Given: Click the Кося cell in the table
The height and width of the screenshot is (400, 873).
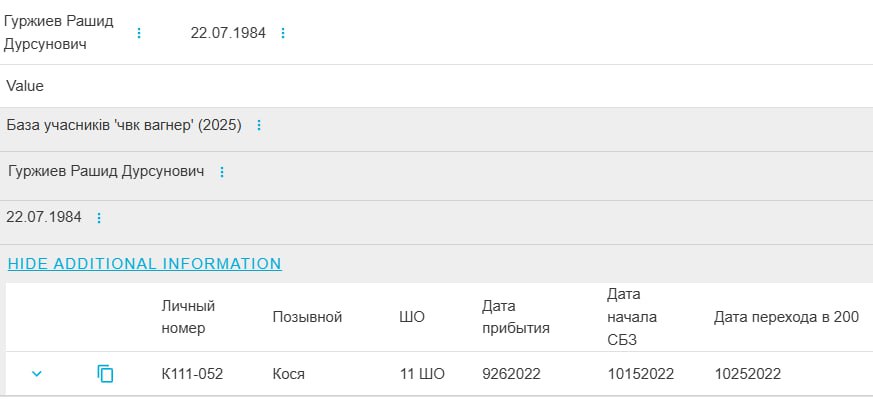Looking at the screenshot, I should coord(288,374).
